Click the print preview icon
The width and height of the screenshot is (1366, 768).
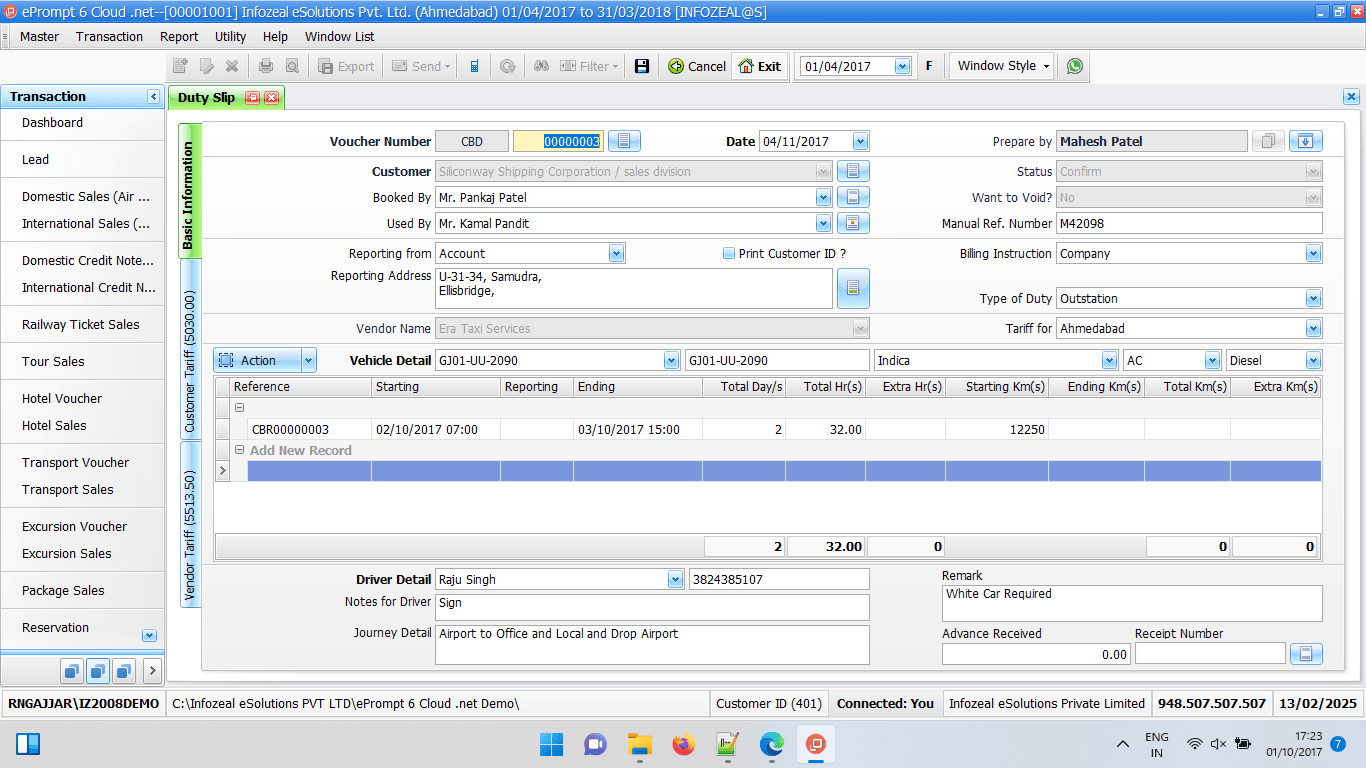click(x=292, y=66)
